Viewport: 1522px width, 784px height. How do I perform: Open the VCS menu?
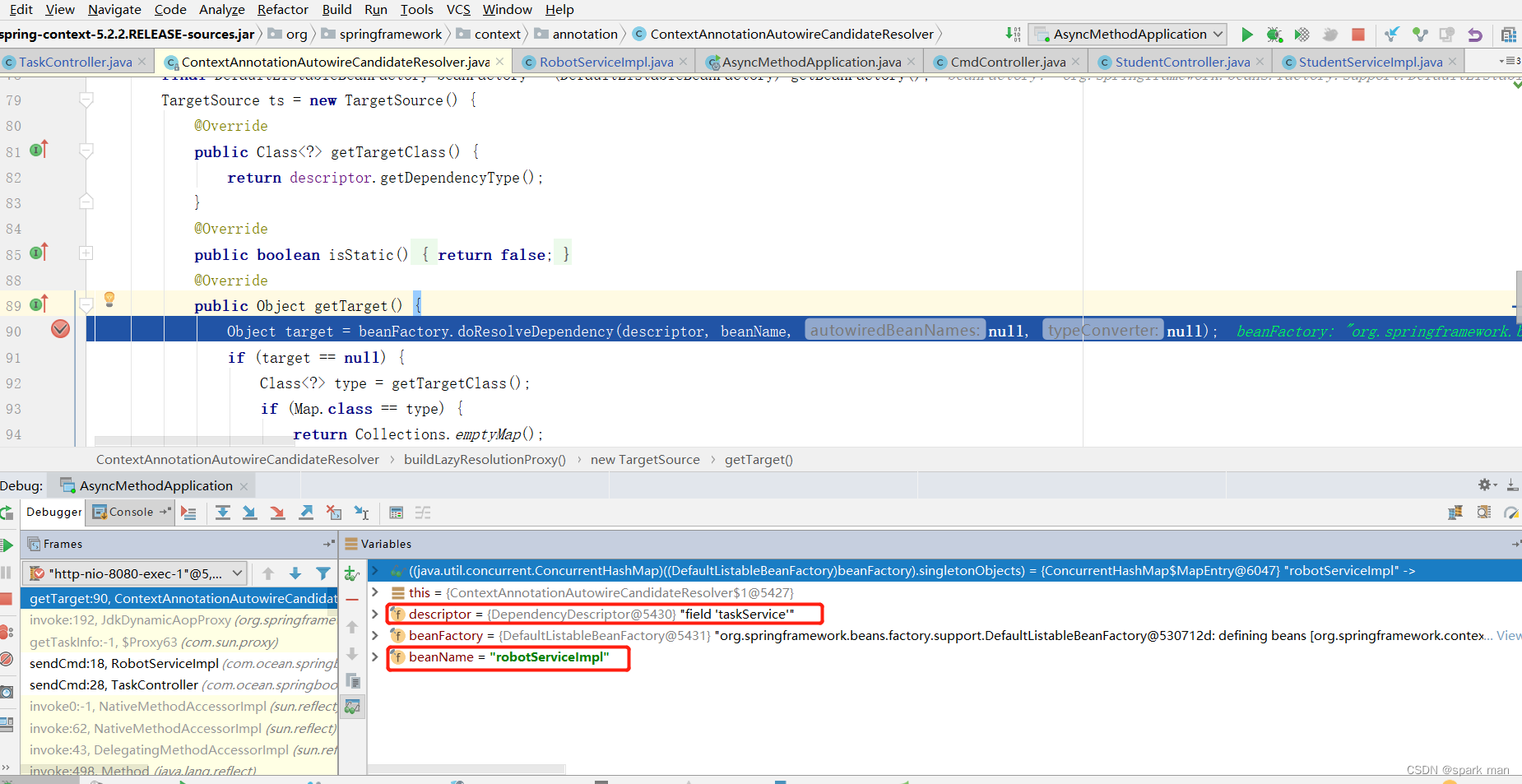(458, 9)
